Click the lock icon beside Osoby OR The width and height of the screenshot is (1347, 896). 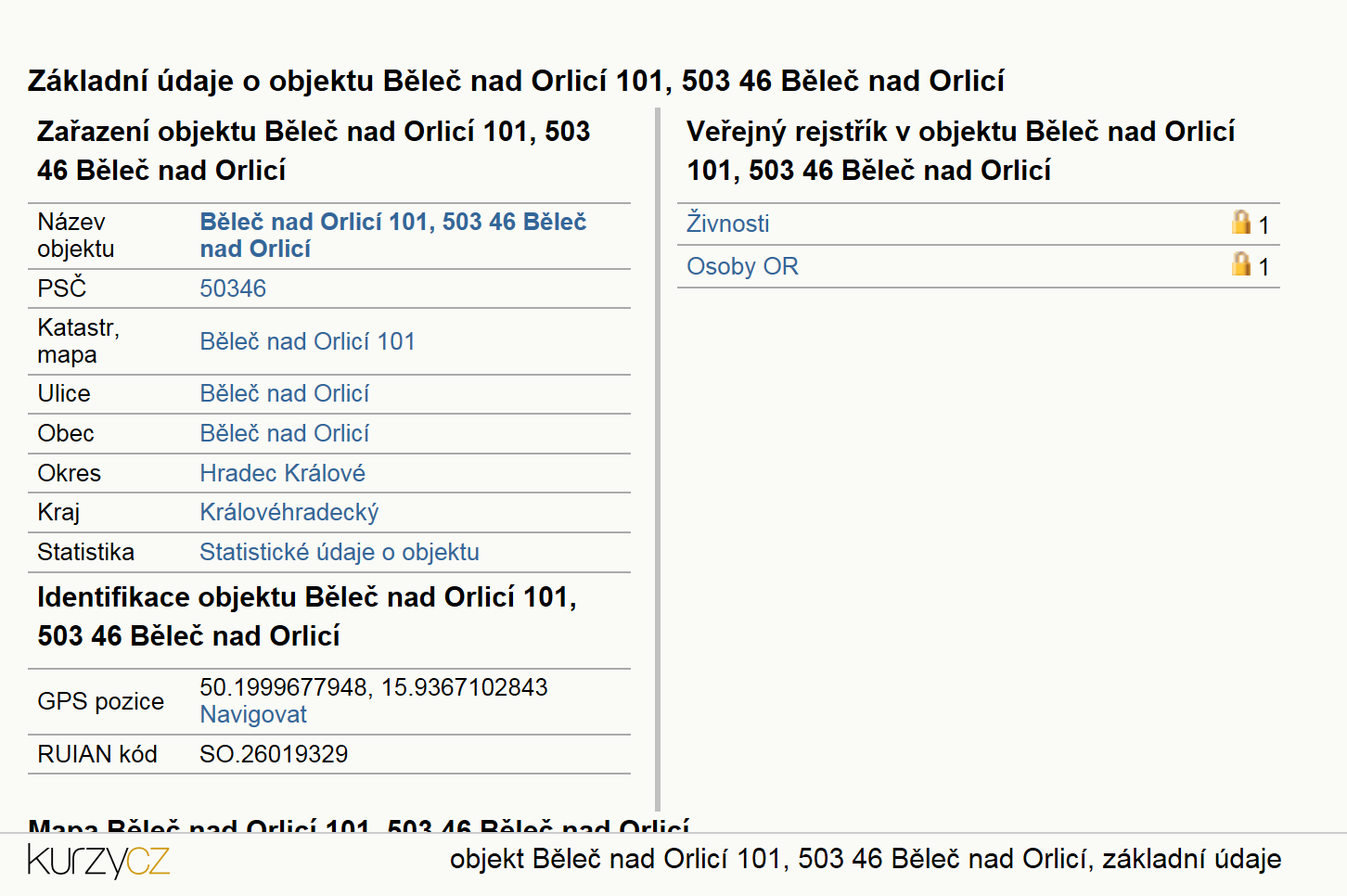pyautogui.click(x=1241, y=263)
